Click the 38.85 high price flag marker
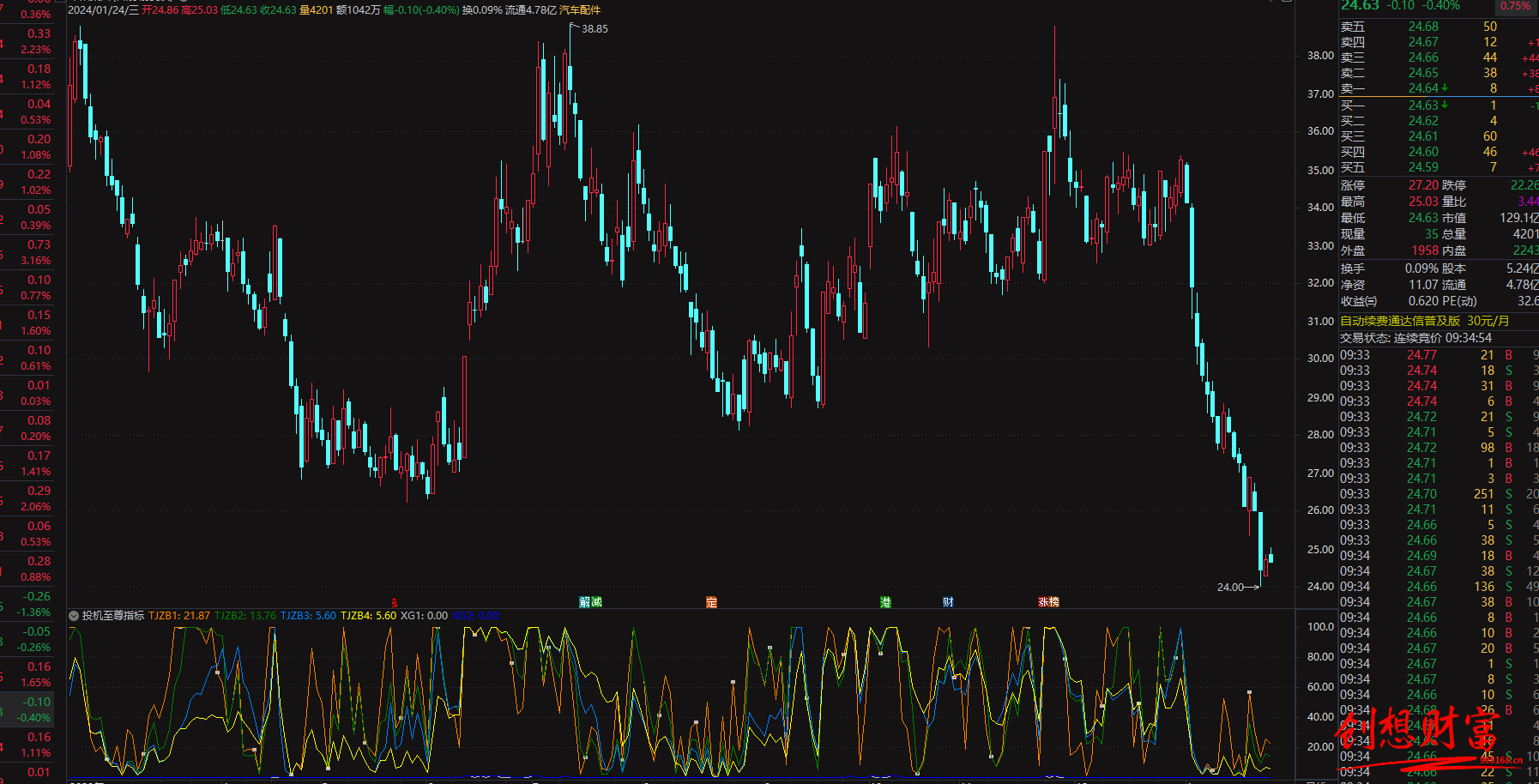The height and width of the screenshot is (784, 1539). [594, 29]
